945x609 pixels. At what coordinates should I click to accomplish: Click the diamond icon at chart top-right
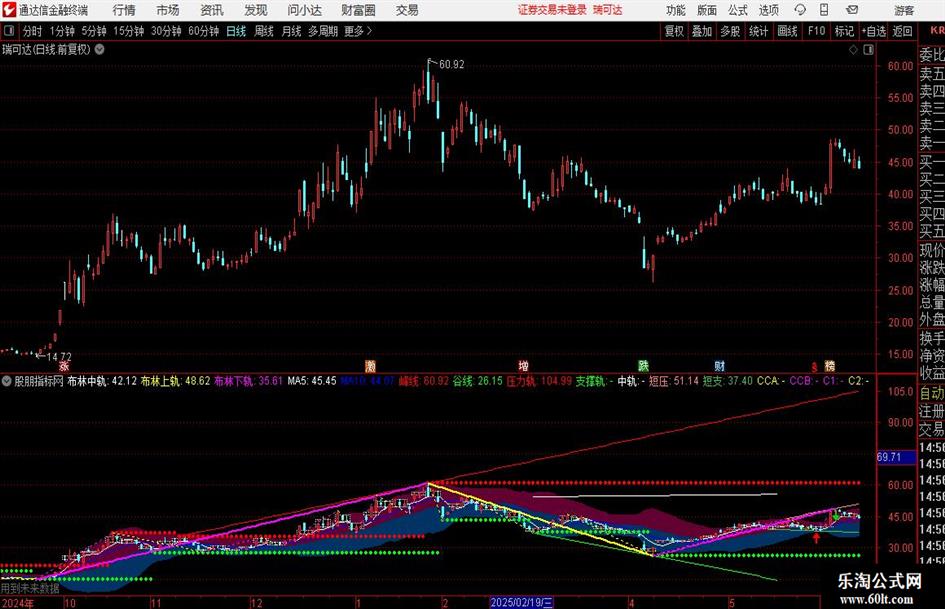pyautogui.click(x=853, y=50)
